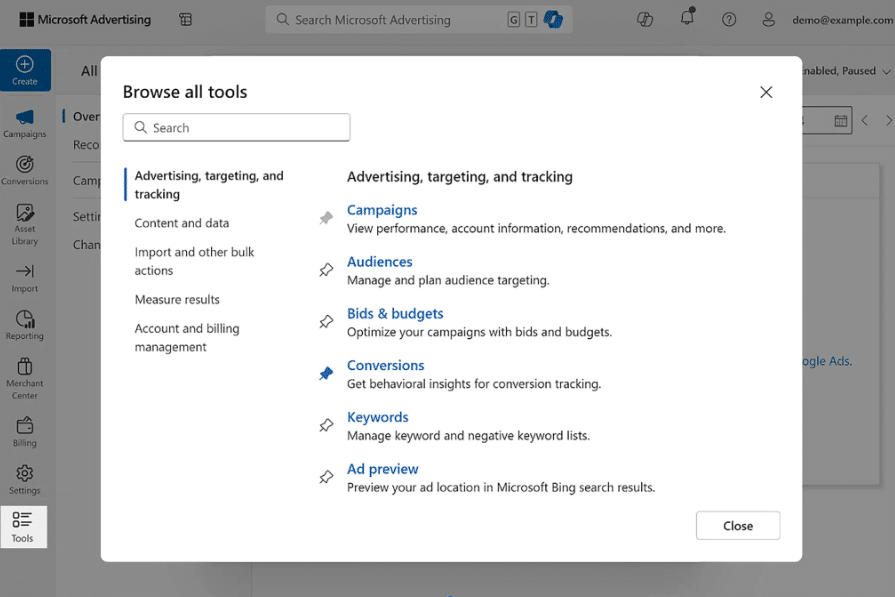895x597 pixels.
Task: Open Campaigns from the left sidebar
Action: [x=25, y=123]
